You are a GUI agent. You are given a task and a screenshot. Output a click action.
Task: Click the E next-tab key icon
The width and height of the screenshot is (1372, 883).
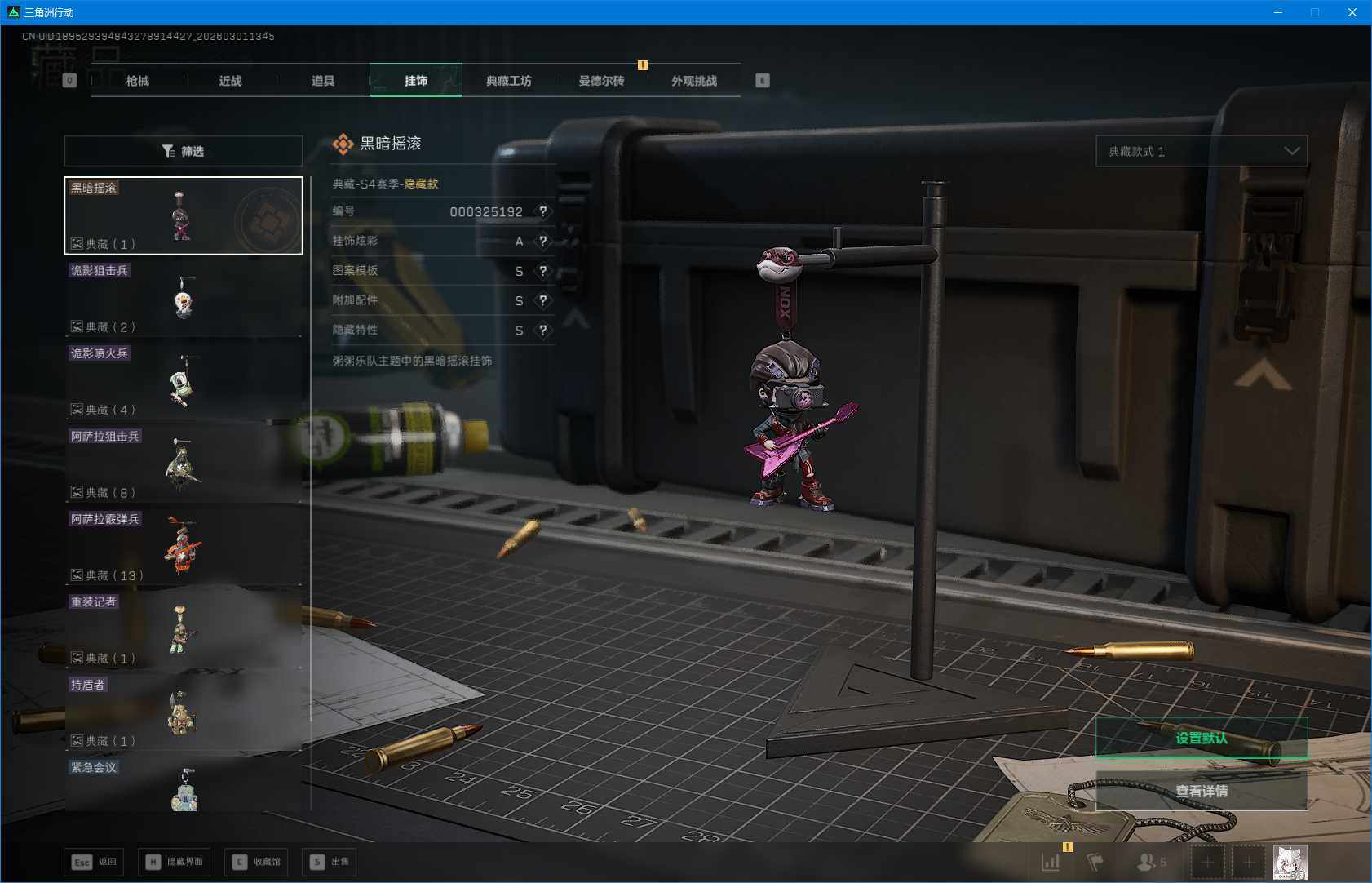(x=763, y=80)
